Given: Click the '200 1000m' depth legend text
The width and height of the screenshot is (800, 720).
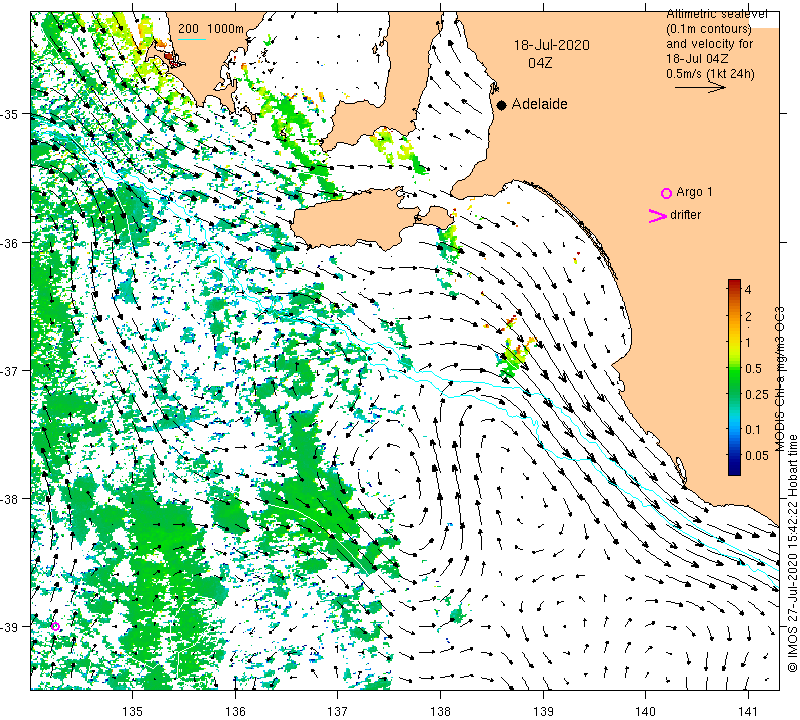Looking at the screenshot, I should tap(211, 29).
